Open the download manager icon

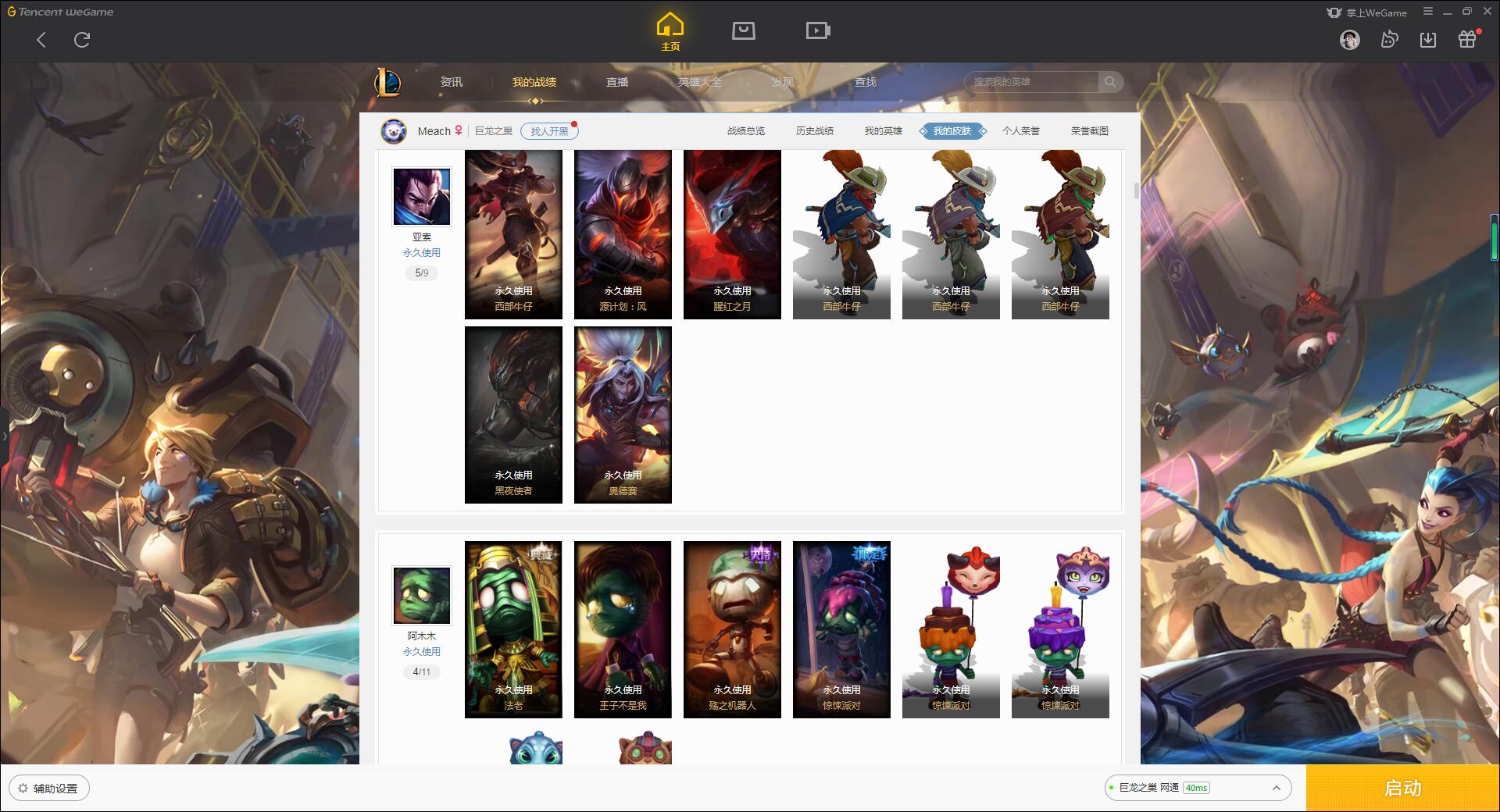click(1428, 40)
